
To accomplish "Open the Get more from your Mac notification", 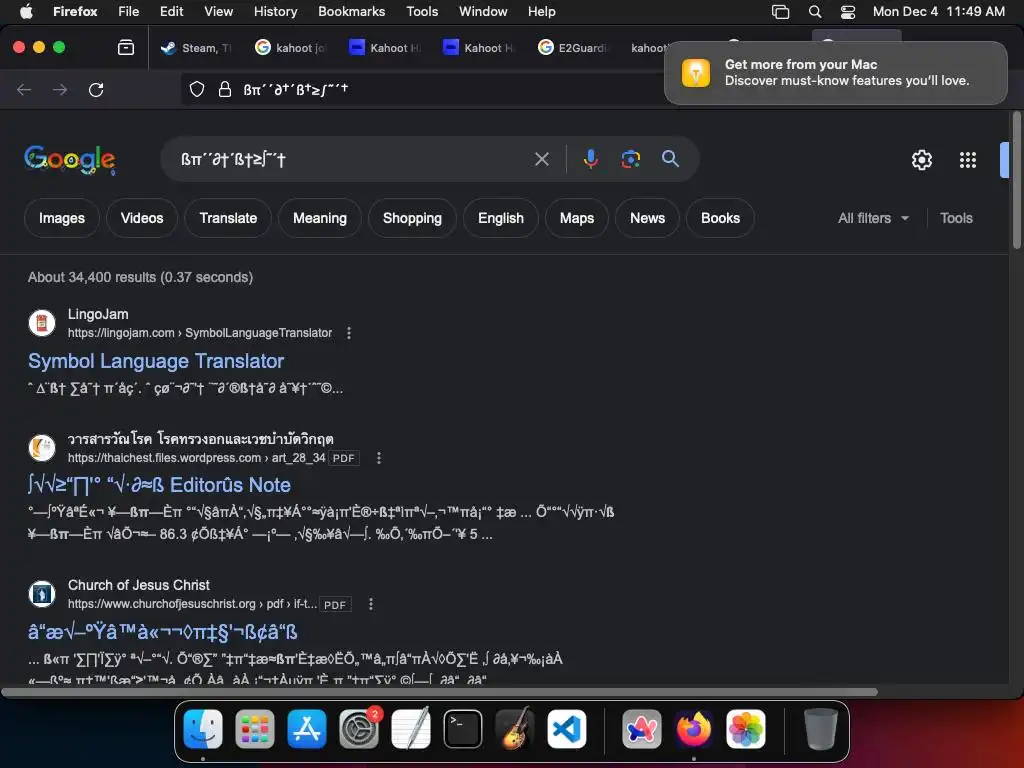I will coord(836,72).
